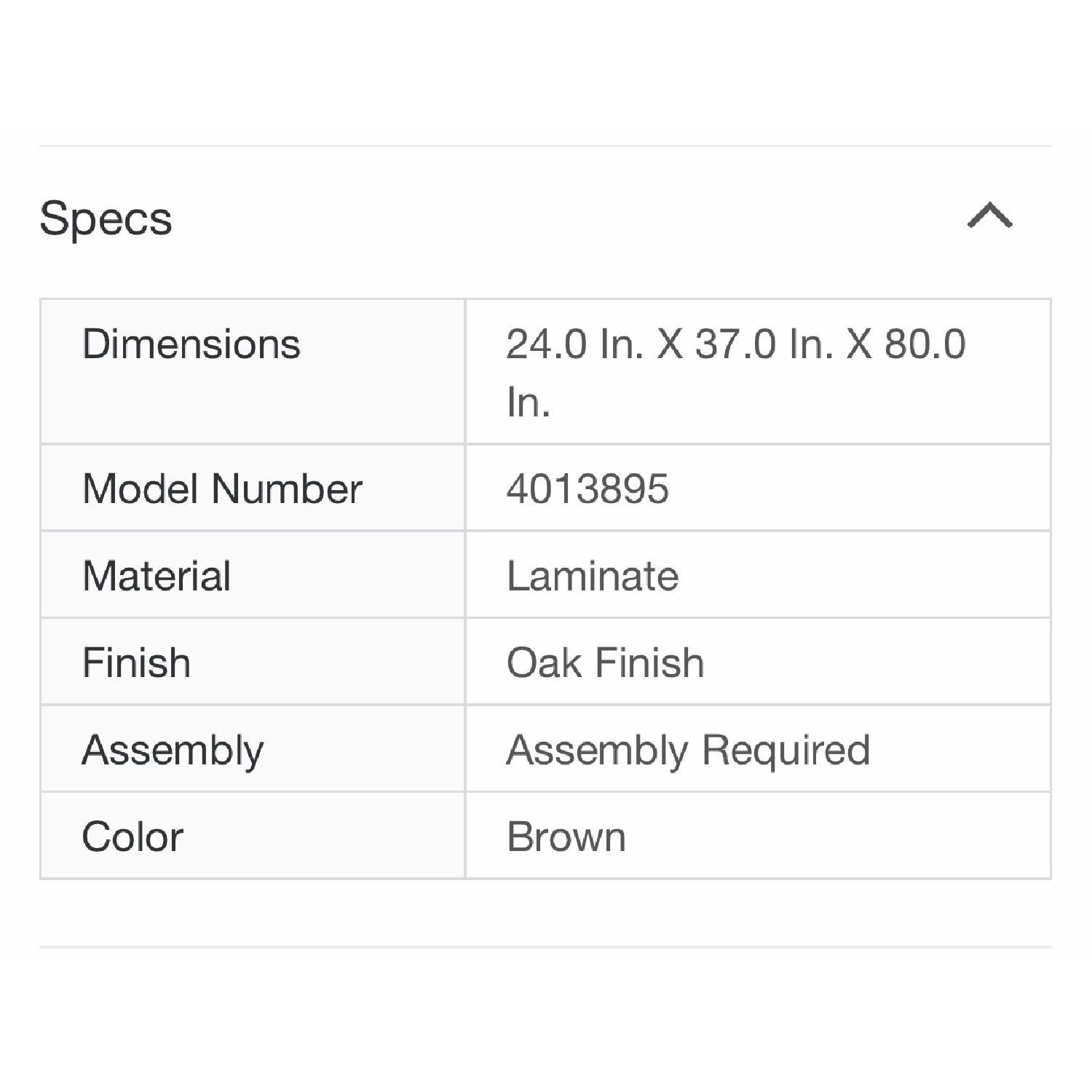The width and height of the screenshot is (1092, 1092).
Task: Click the divider line below the specs table
Action: [545, 947]
